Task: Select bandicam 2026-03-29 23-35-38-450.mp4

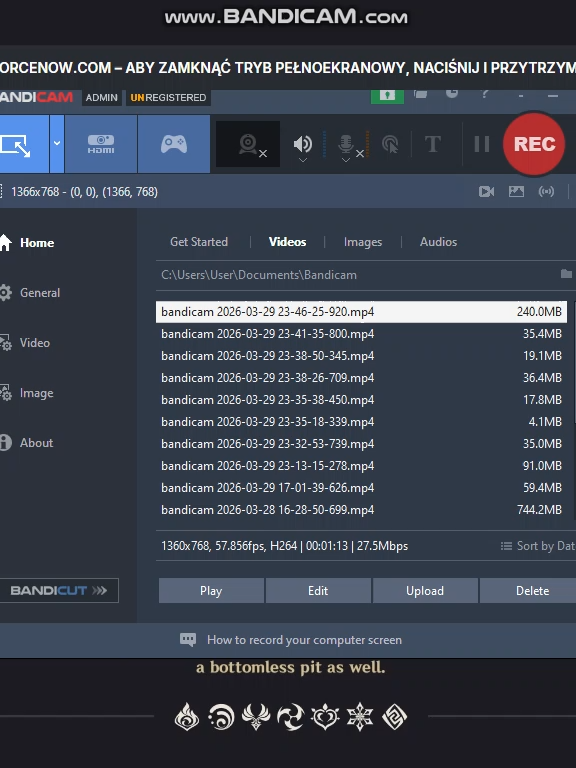Action: (361, 400)
